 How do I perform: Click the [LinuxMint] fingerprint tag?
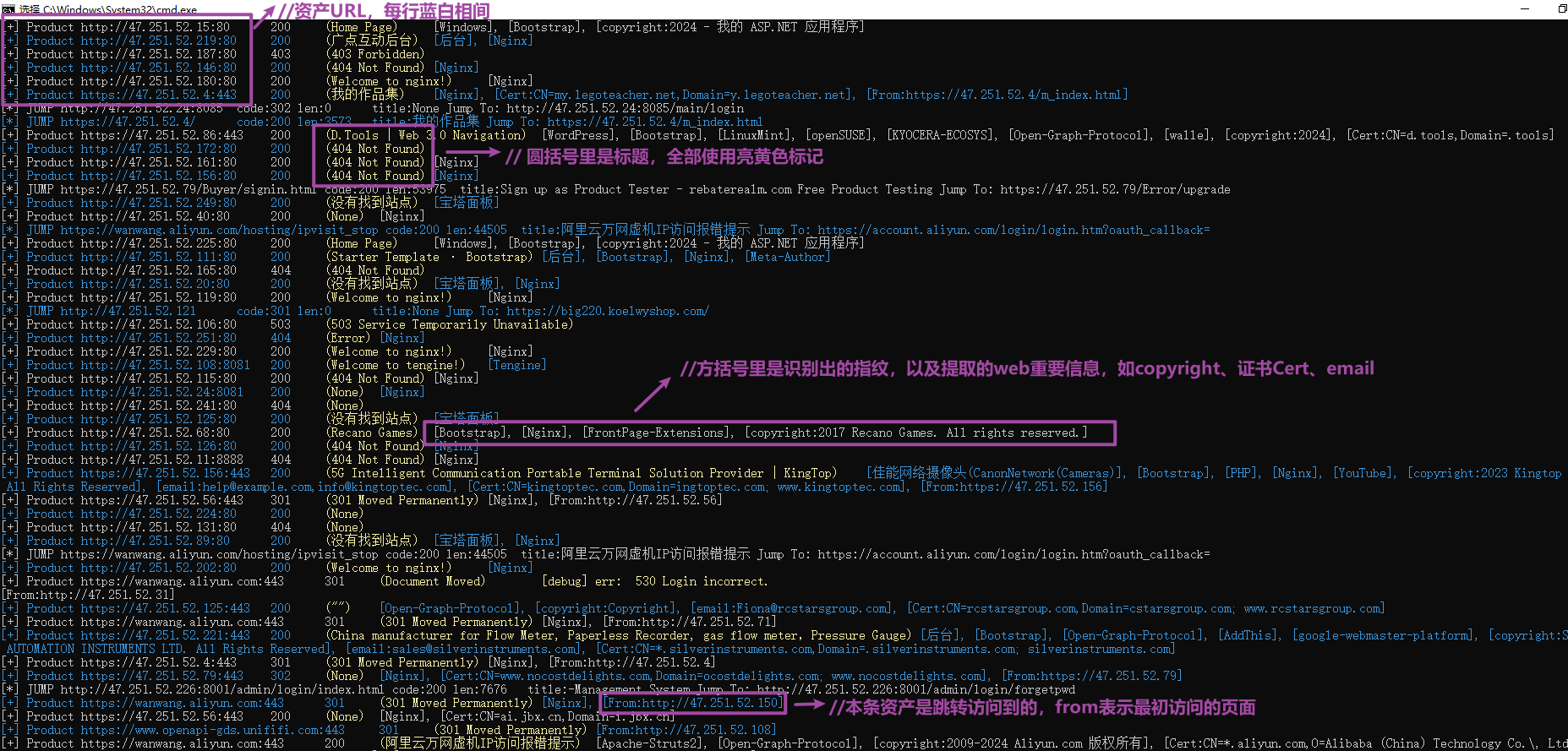click(x=757, y=135)
